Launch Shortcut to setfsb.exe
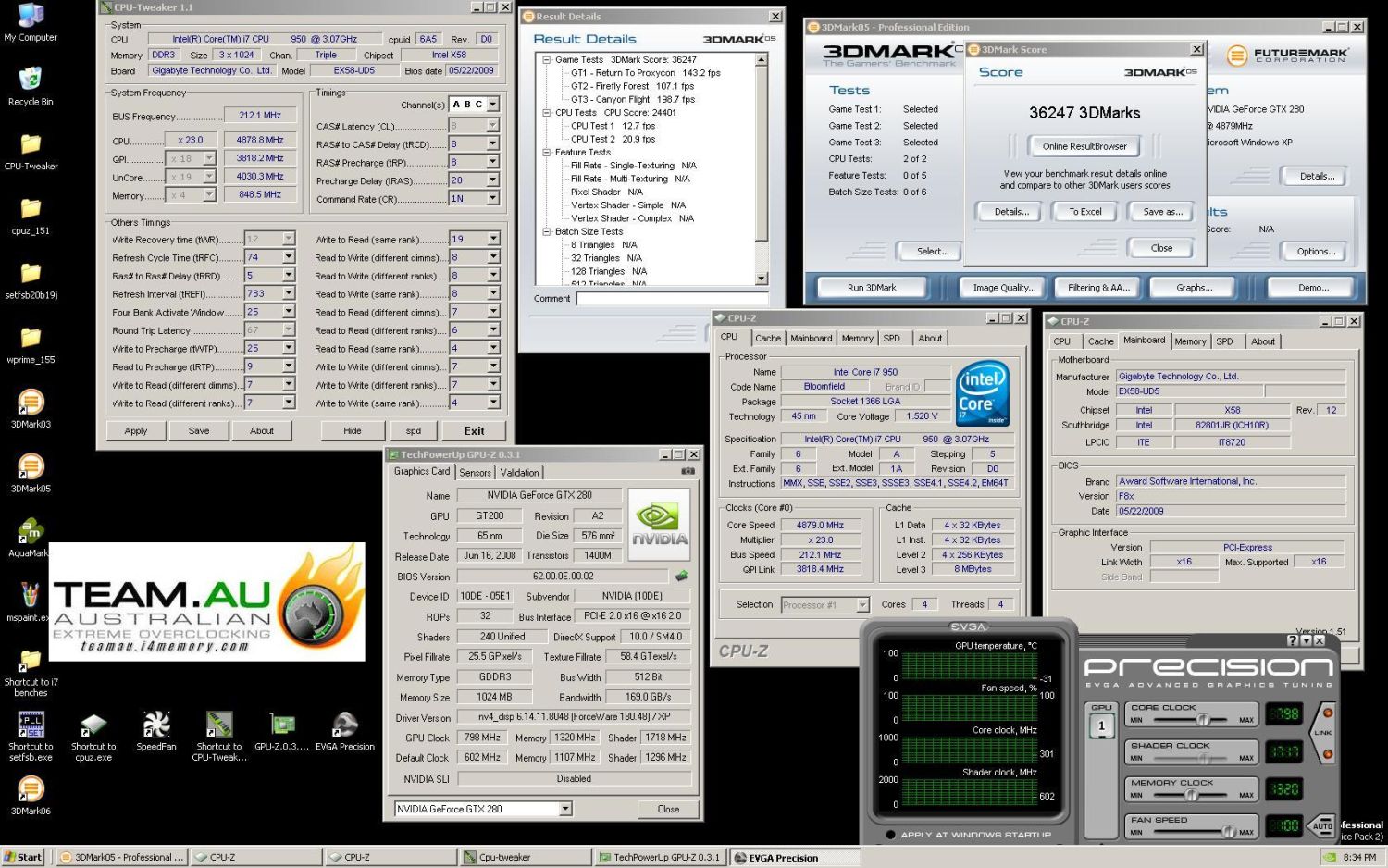This screenshot has width=1388, height=868. [31, 737]
